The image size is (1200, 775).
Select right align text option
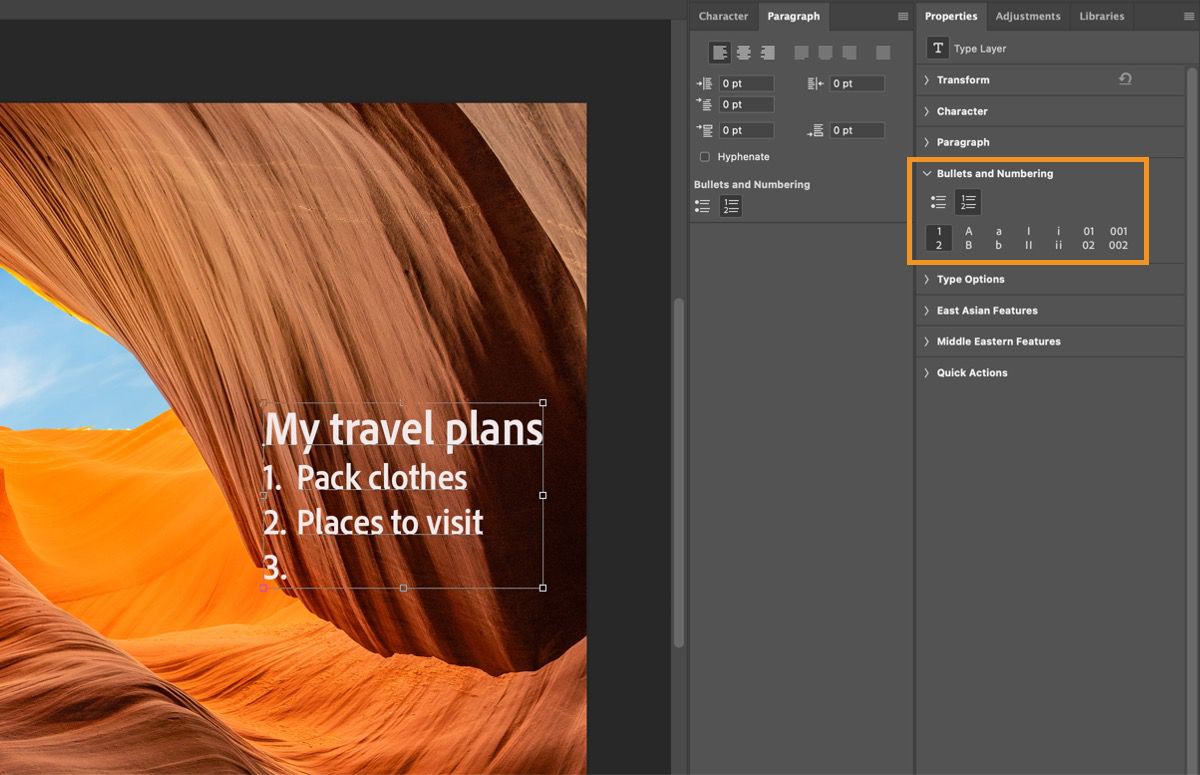(x=767, y=52)
